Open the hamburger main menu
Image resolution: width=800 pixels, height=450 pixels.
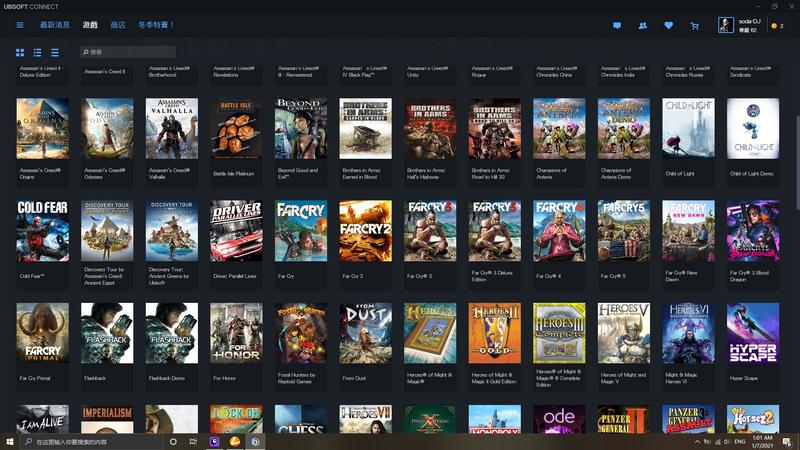[x=20, y=25]
